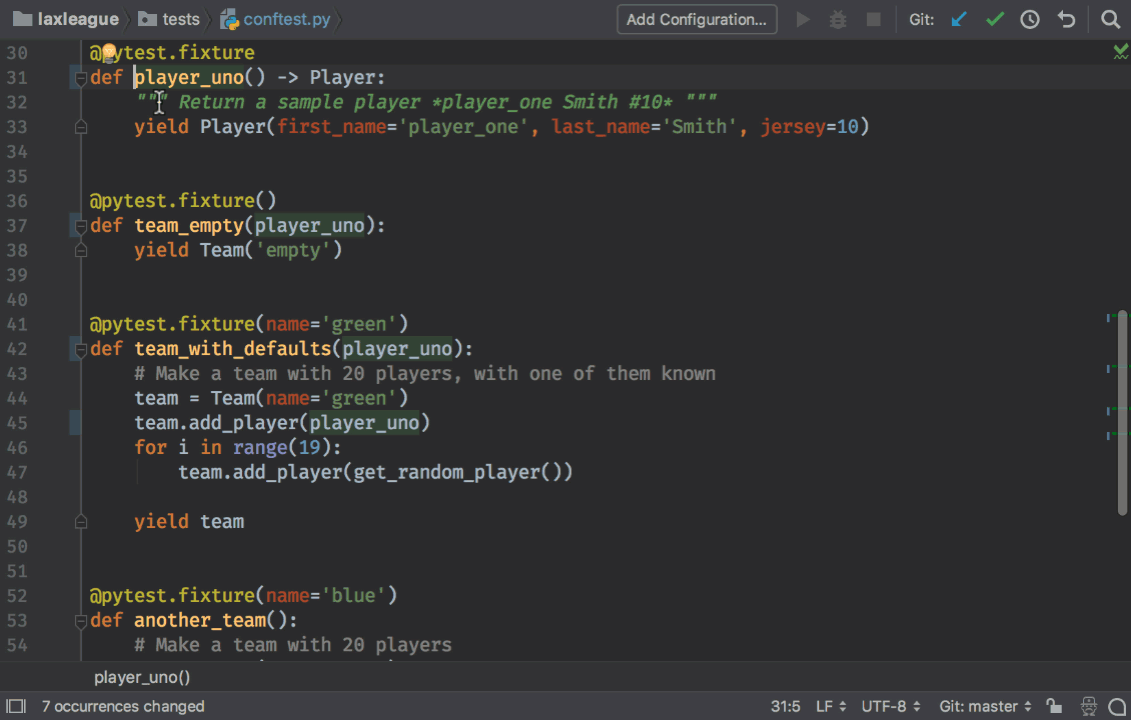Screen dimensions: 1131x720
Task: Click the inspections status icon above the scrollbar
Action: coord(1120,50)
